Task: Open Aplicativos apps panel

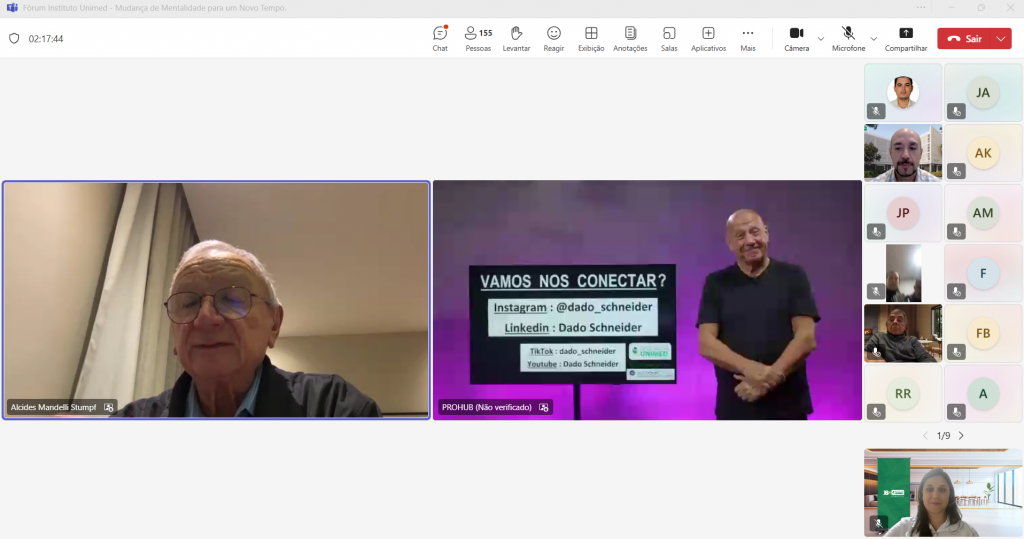Action: click(709, 39)
